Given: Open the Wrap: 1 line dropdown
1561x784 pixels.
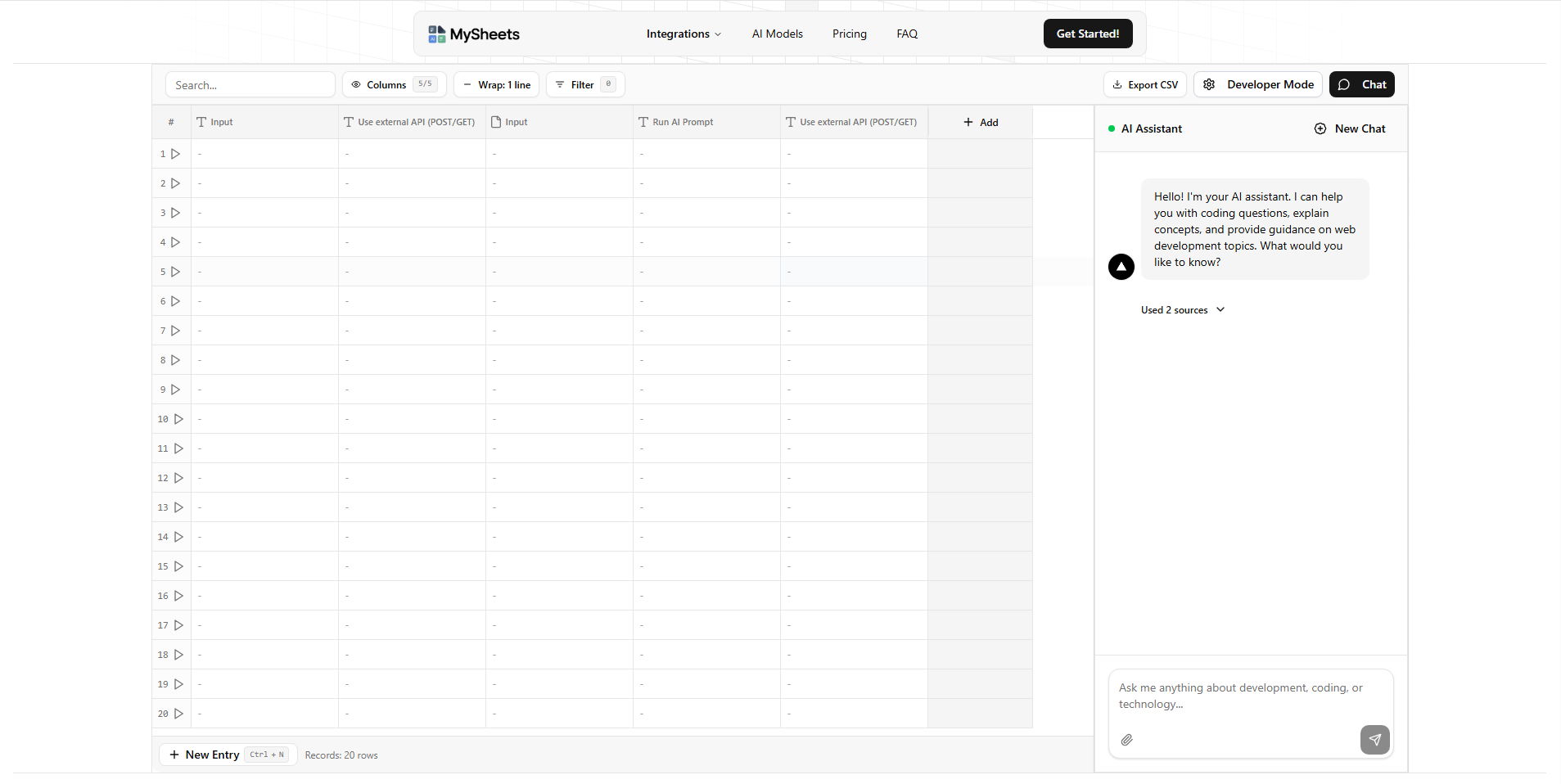Looking at the screenshot, I should (x=496, y=84).
